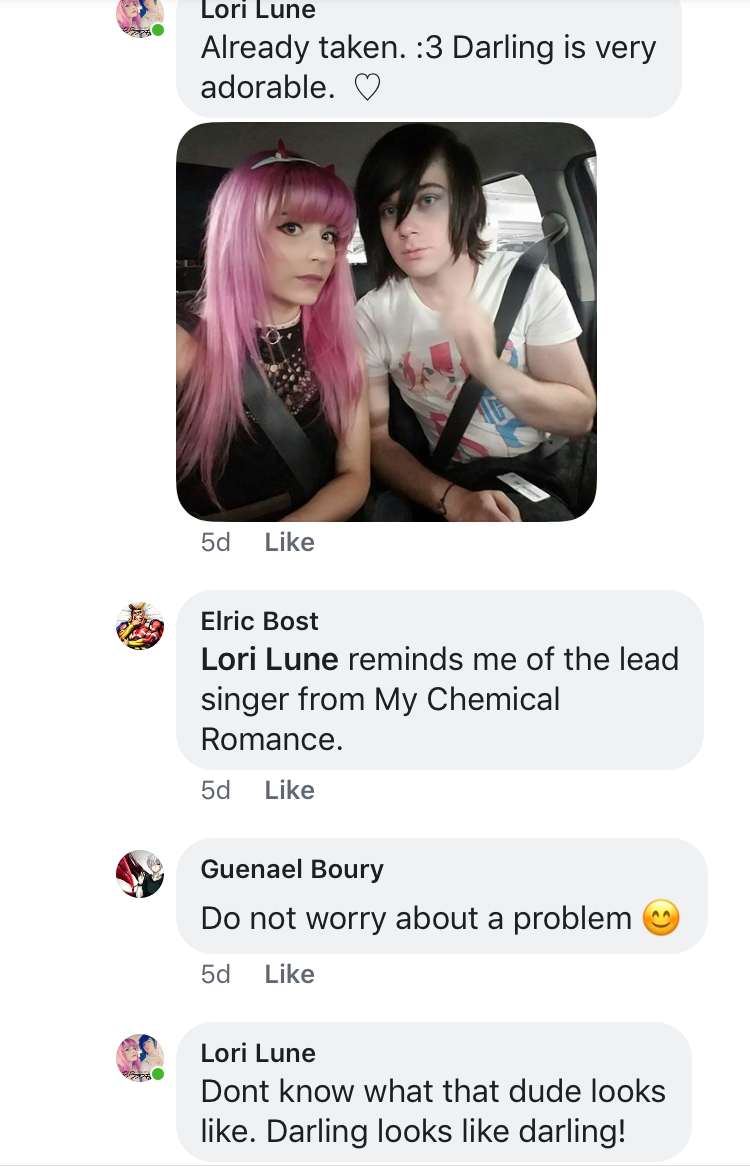Open Guenael Boury's profile avatar

click(140, 874)
